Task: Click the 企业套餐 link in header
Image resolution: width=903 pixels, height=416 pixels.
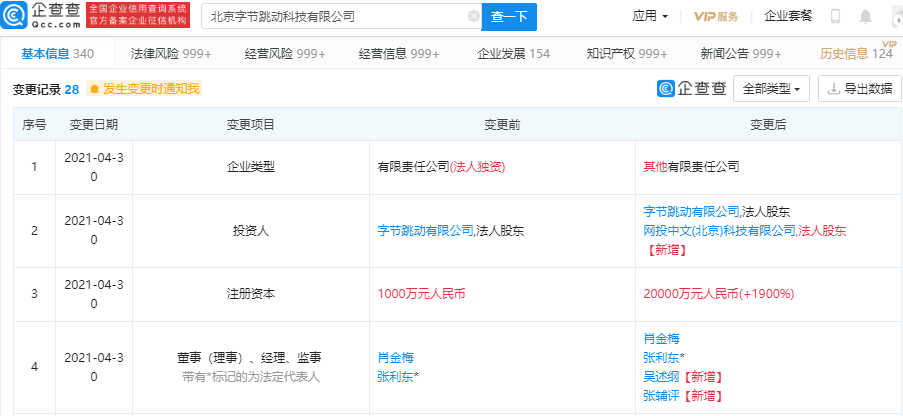Action: [x=788, y=17]
